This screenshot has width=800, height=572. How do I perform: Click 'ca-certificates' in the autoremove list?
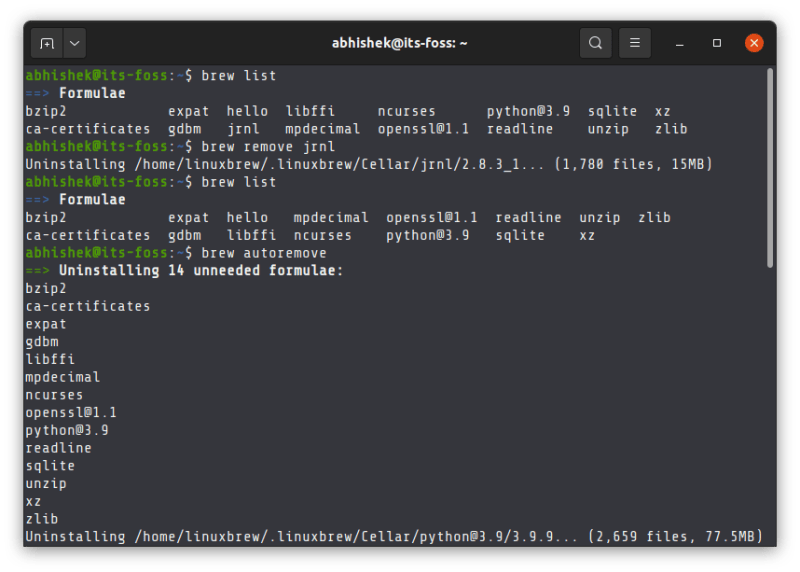[88, 306]
